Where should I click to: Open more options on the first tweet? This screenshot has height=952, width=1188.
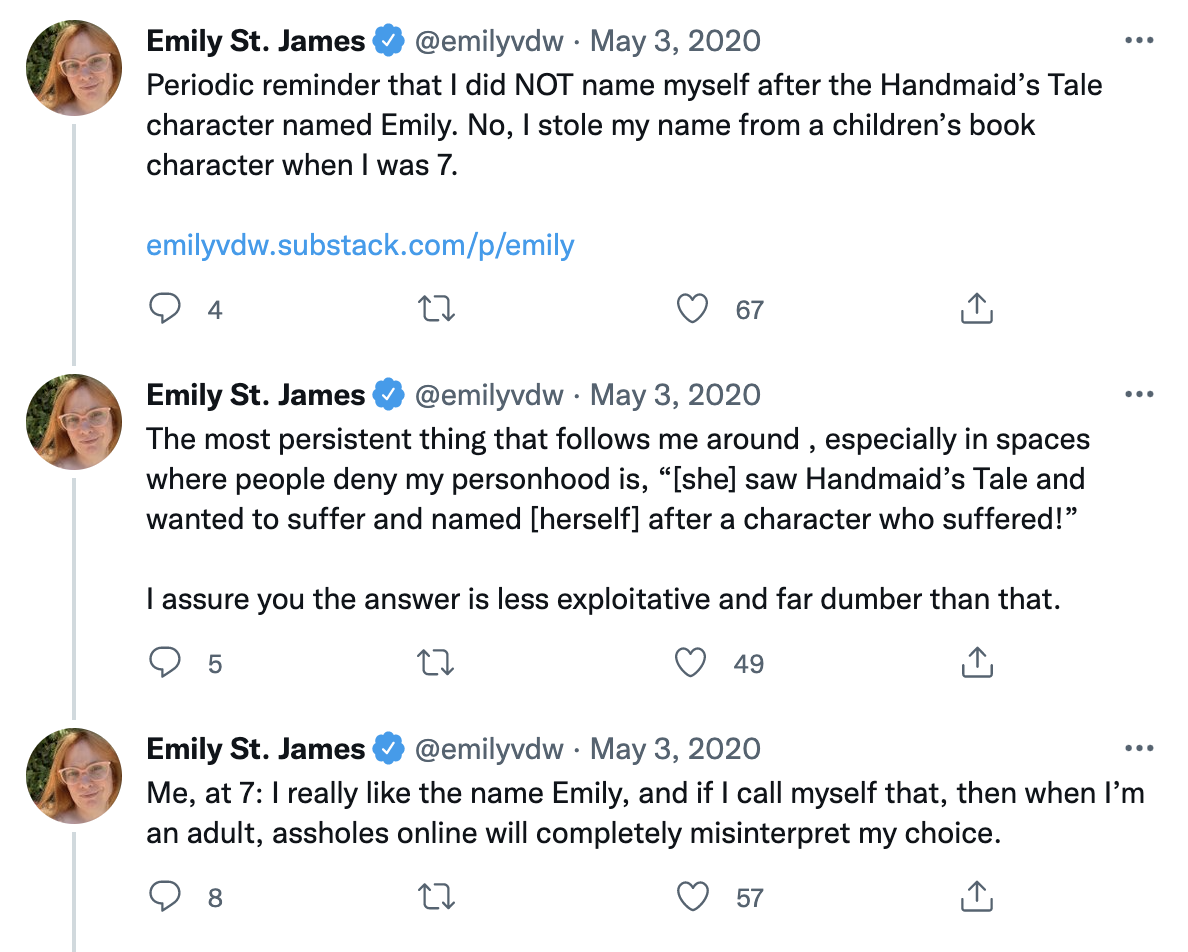(x=1139, y=41)
